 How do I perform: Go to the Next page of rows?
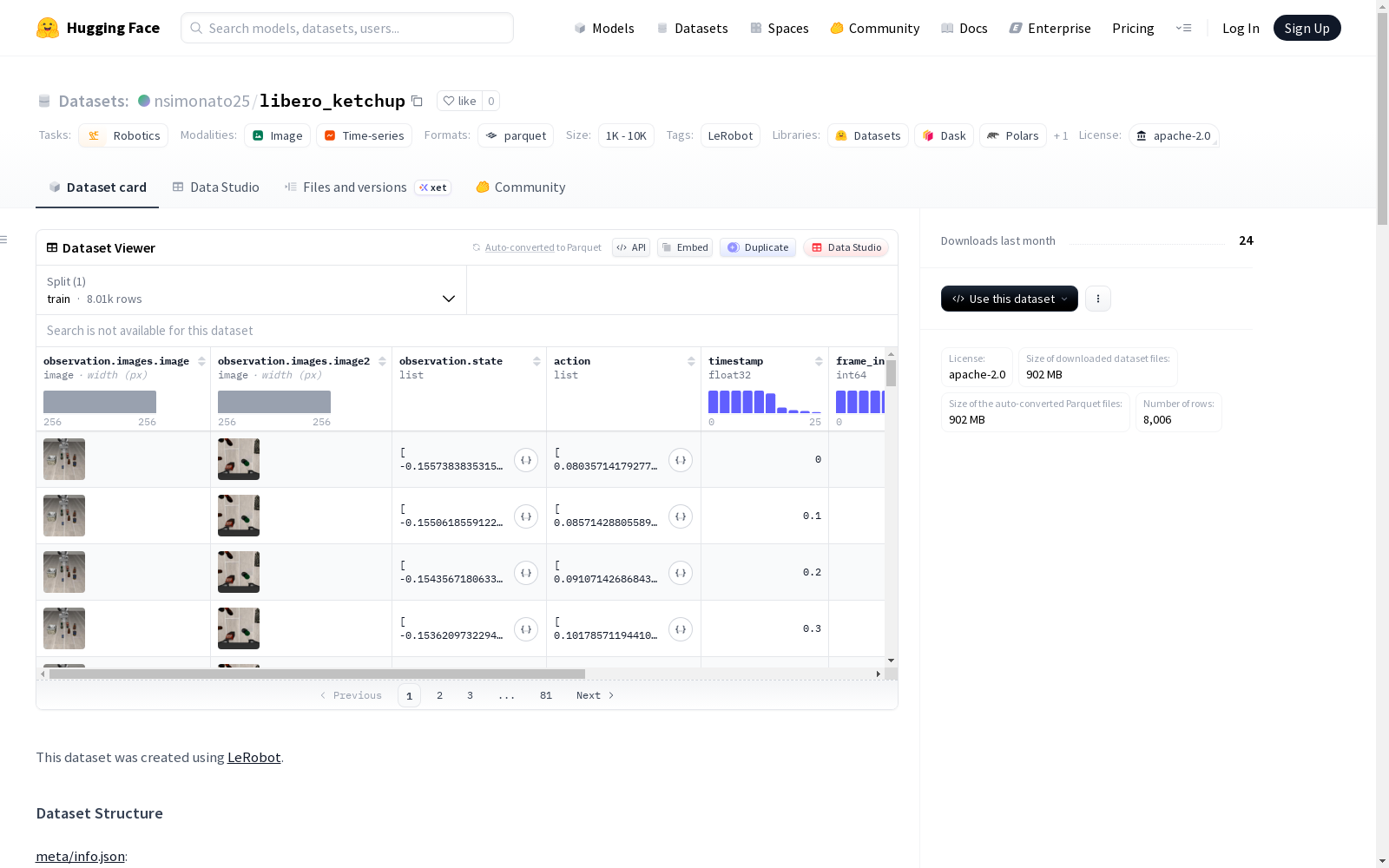pos(596,695)
